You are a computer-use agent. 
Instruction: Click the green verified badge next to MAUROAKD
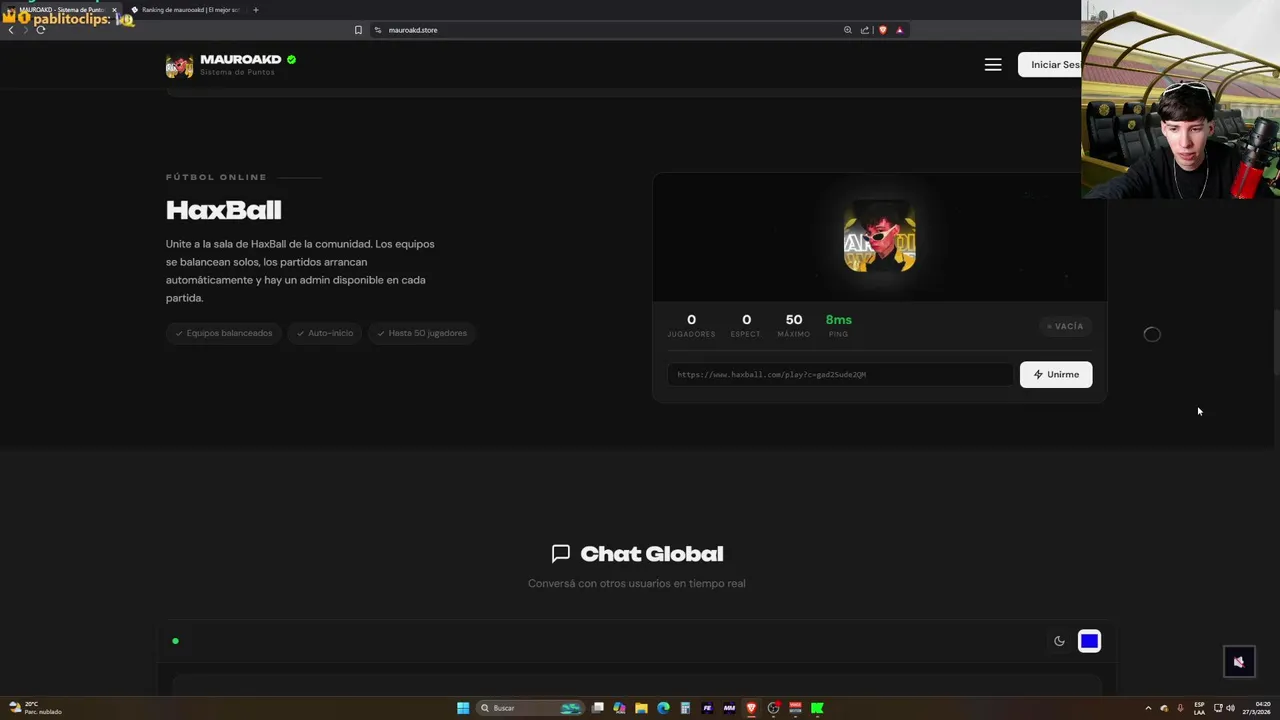pos(291,60)
